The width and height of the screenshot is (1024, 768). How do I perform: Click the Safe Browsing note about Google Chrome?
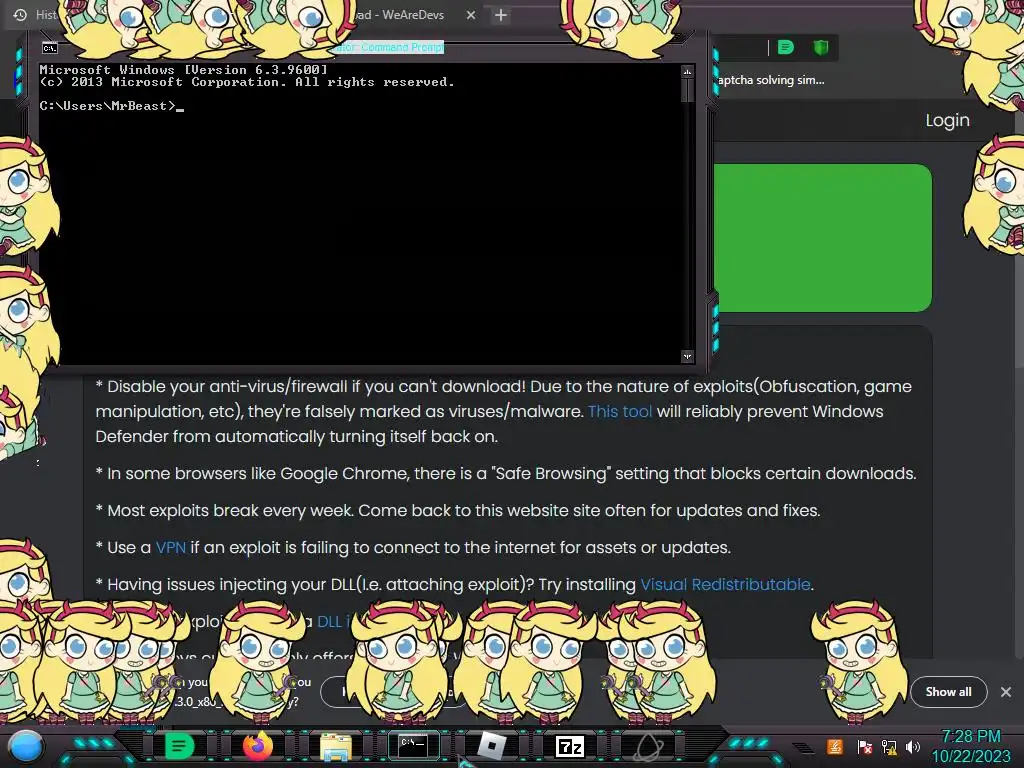pyautogui.click(x=506, y=473)
